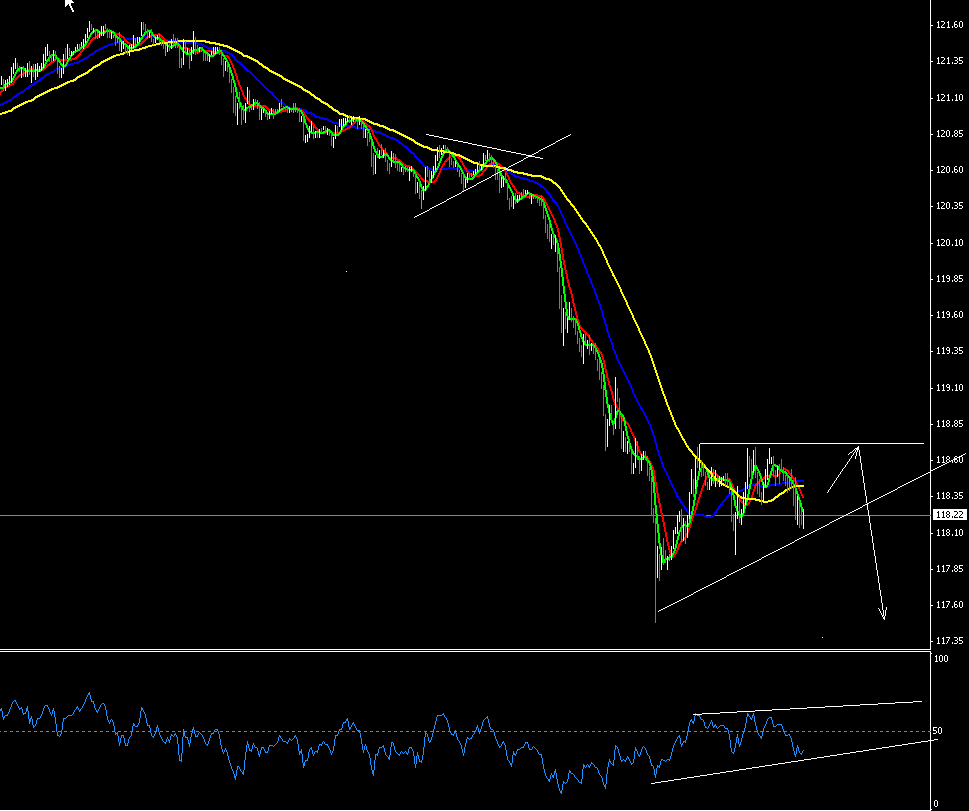This screenshot has width=969, height=811.
Task: Click the 120.60 price axis label
Action: [950, 170]
